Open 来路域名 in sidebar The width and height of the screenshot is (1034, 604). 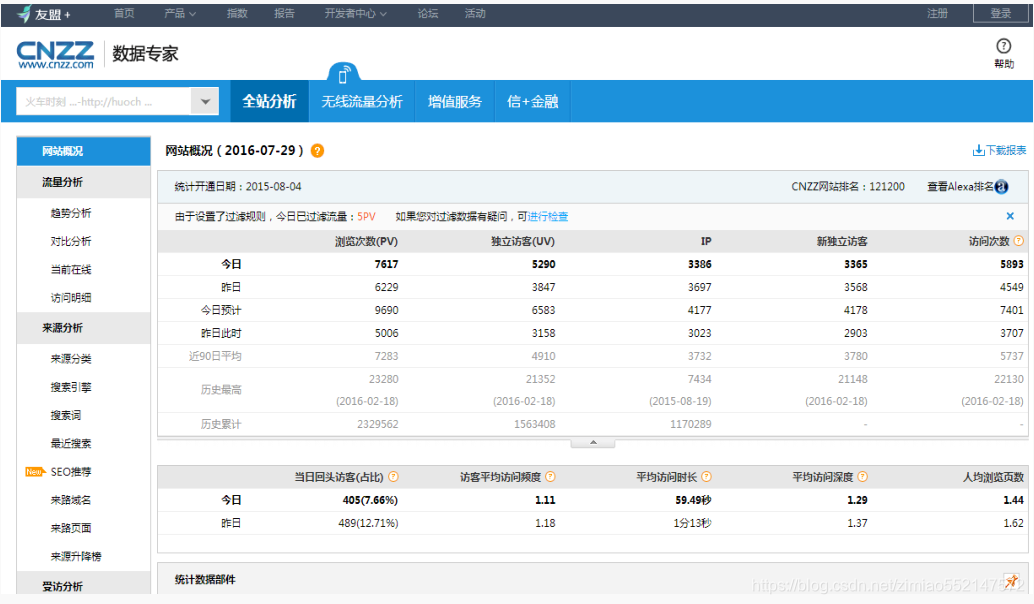click(71, 500)
